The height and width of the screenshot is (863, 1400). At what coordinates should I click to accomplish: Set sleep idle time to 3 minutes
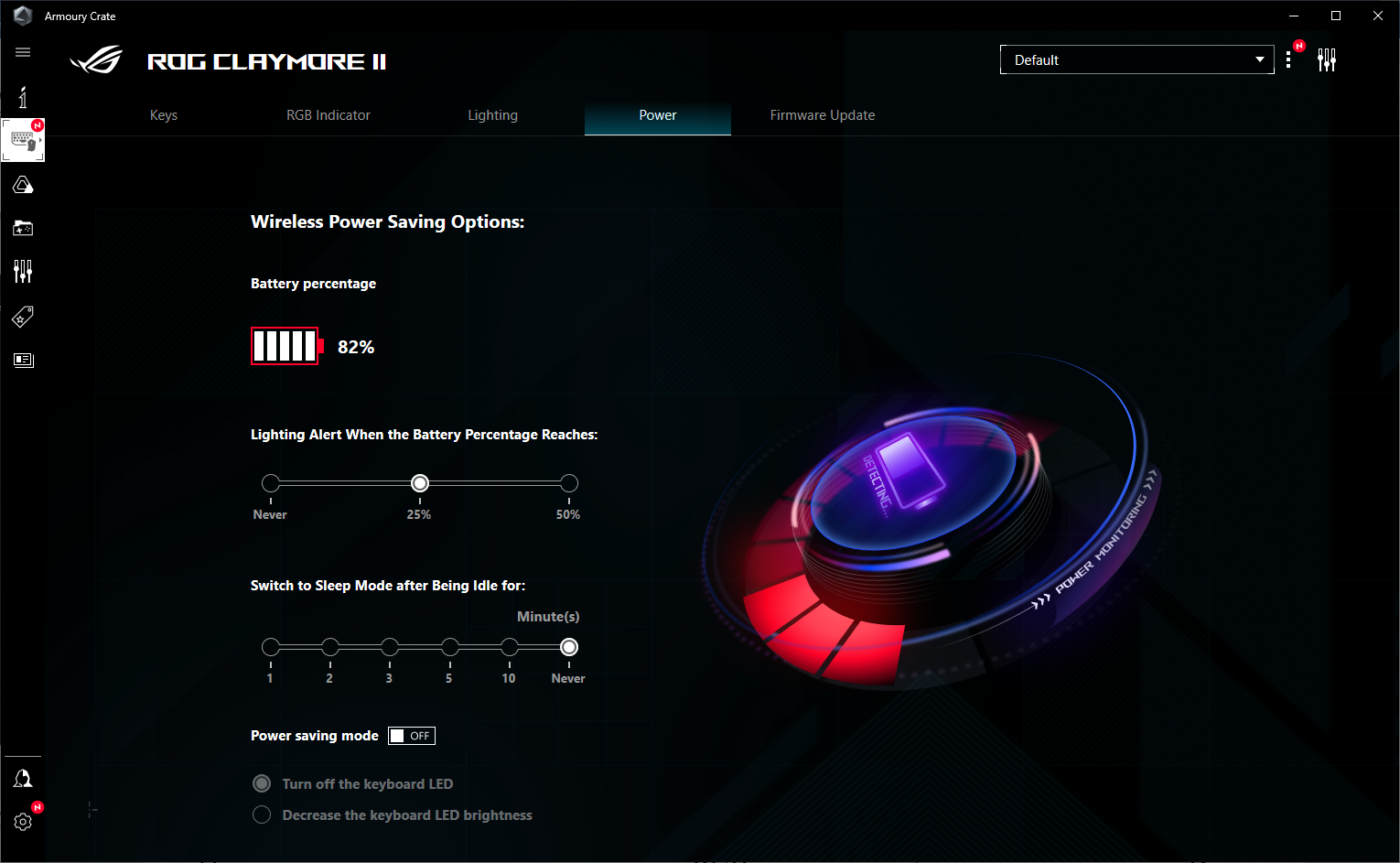coord(390,647)
